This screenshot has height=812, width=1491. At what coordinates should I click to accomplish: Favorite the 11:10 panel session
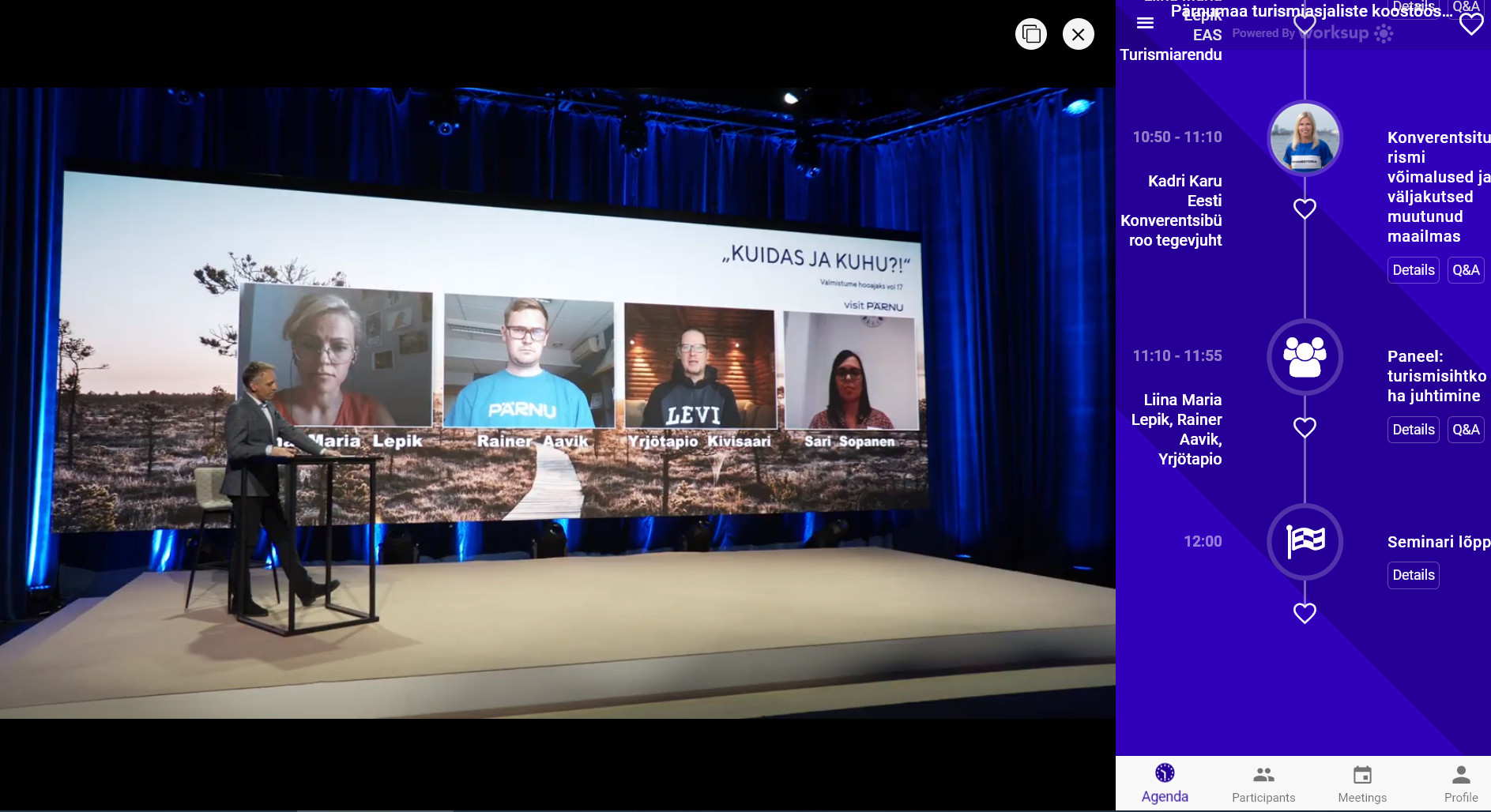pyautogui.click(x=1305, y=428)
